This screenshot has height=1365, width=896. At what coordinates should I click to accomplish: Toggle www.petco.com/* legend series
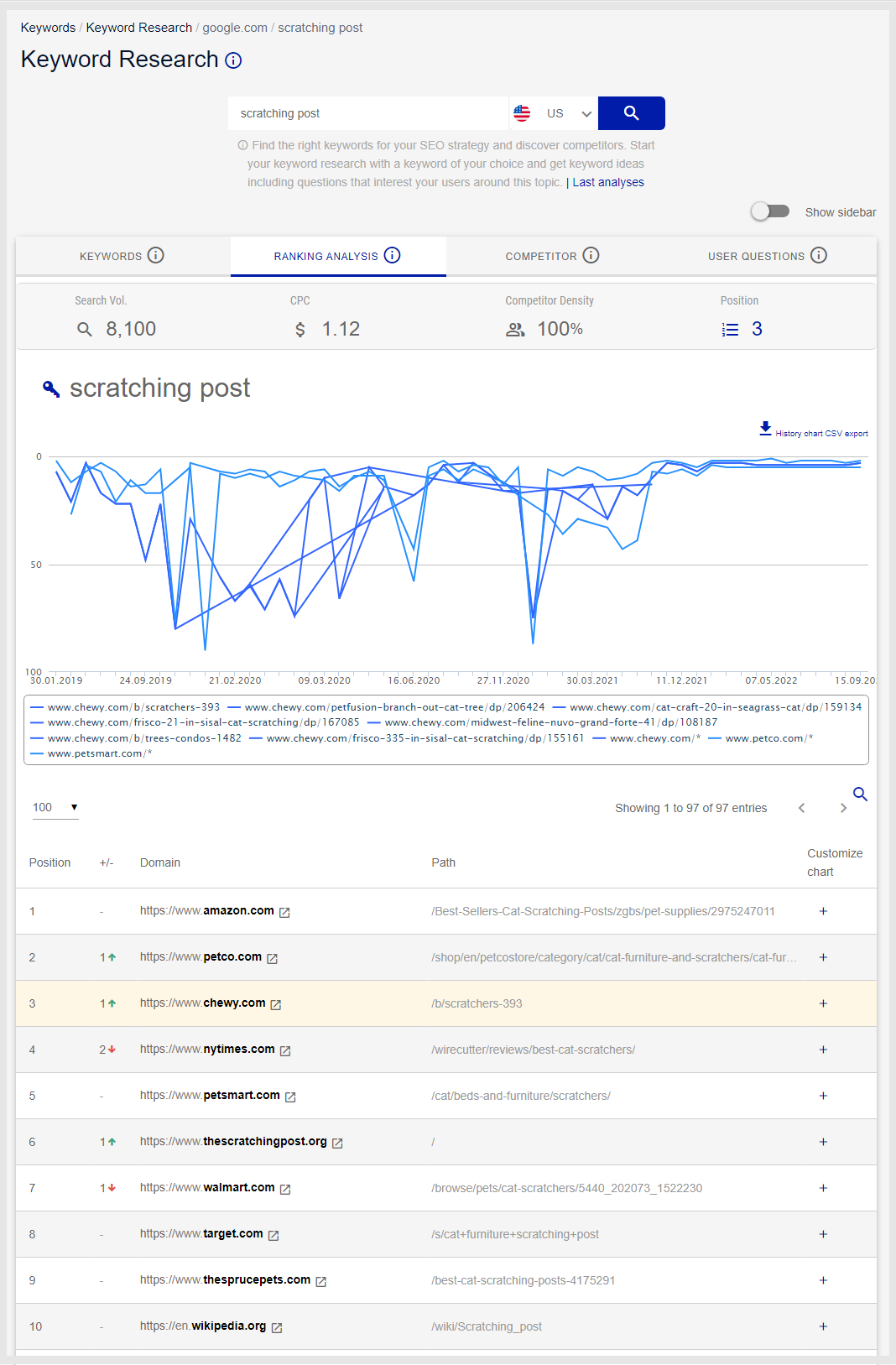tap(761, 738)
